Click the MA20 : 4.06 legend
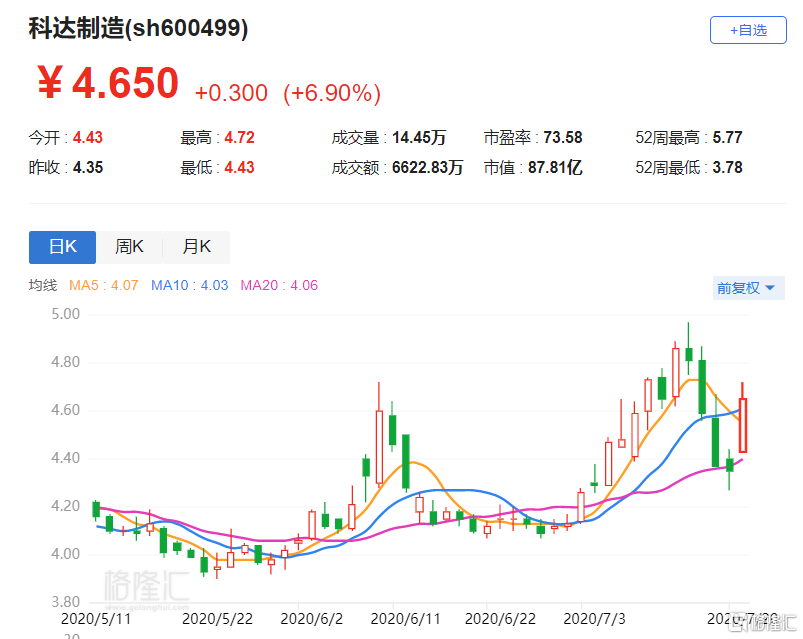 pyautogui.click(x=279, y=285)
